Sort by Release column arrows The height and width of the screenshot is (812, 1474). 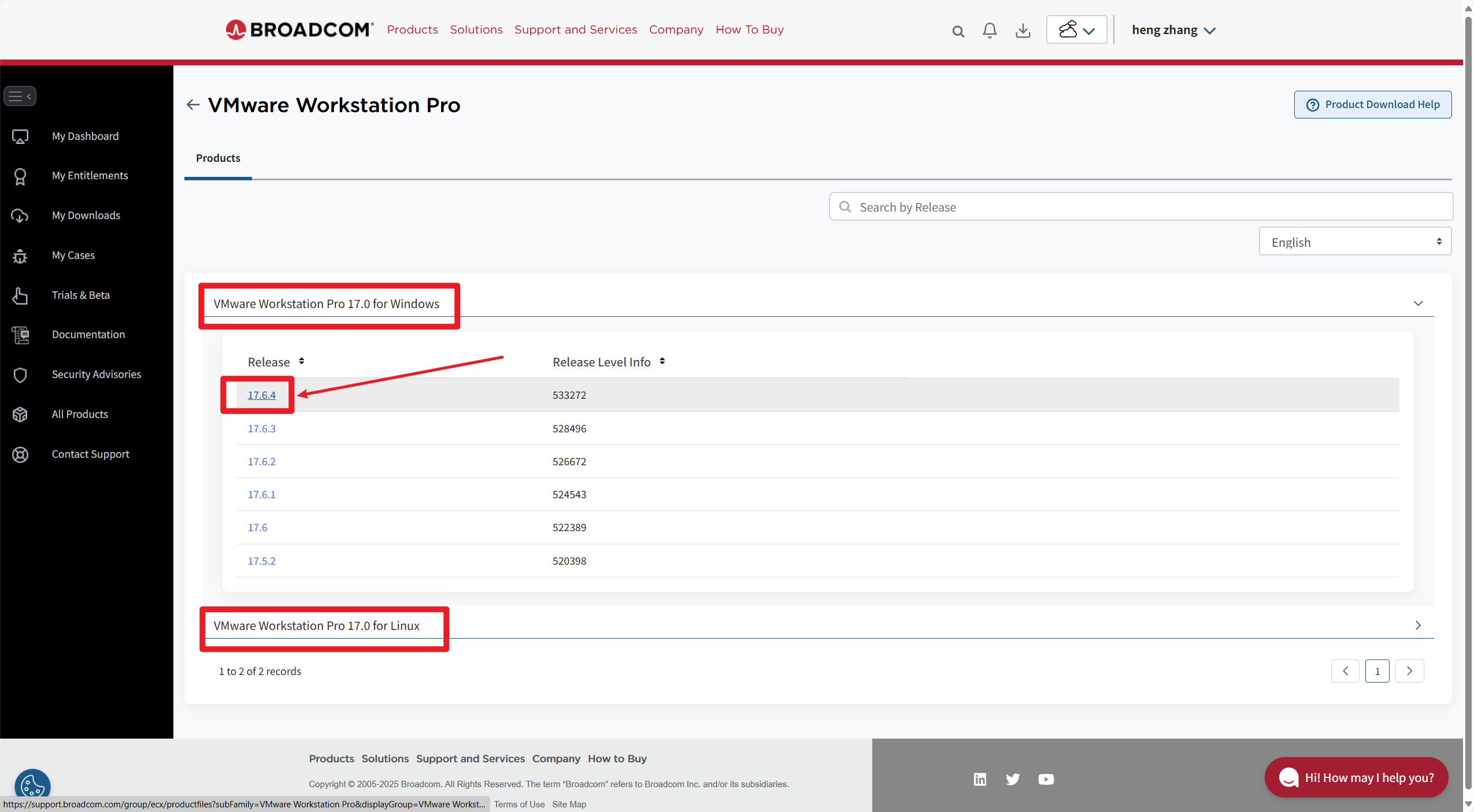coord(302,361)
